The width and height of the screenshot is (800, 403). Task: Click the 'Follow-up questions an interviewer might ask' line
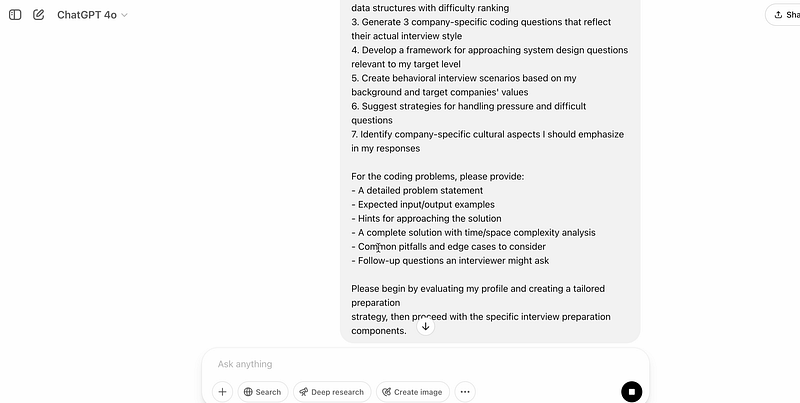pyautogui.click(x=453, y=260)
